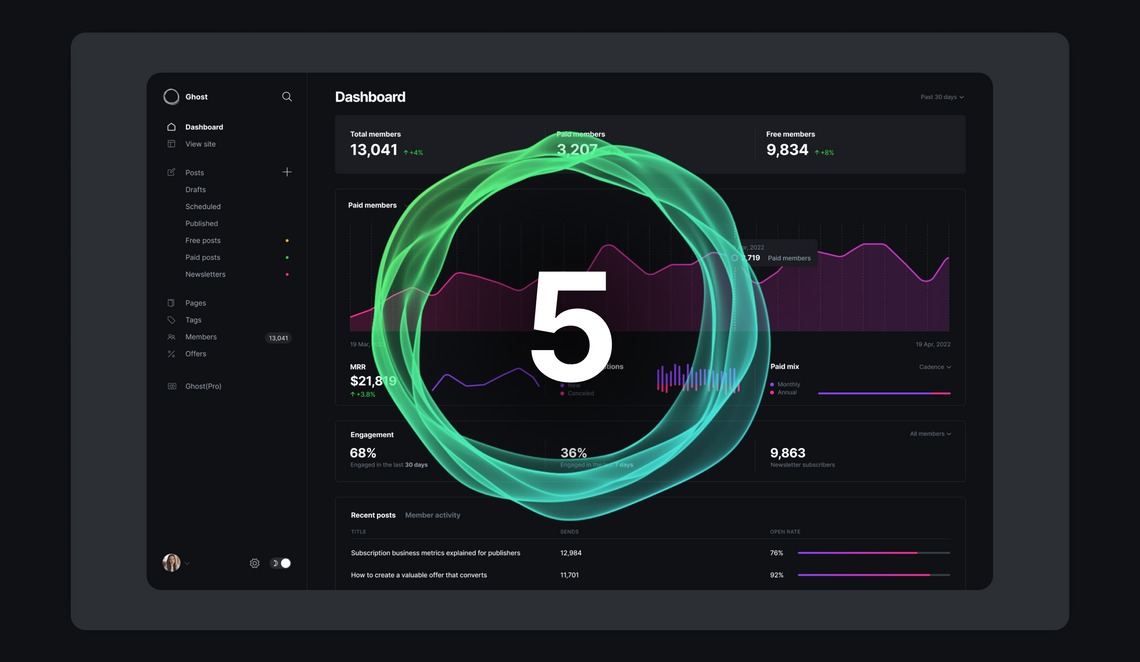Viewport: 1140px width, 662px height.
Task: Open Members via the people icon
Action: tap(171, 337)
